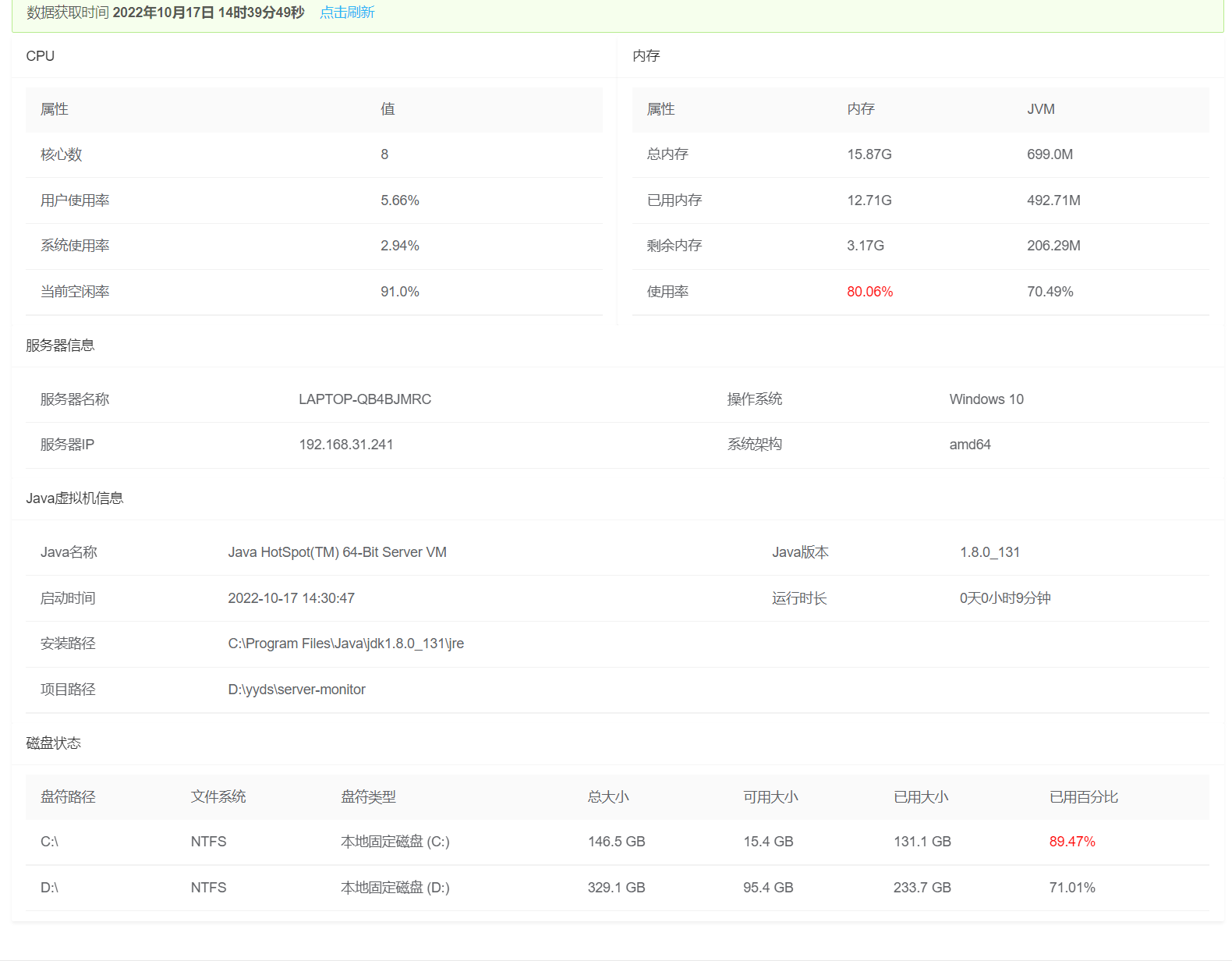Select the core count value 8
This screenshot has width=1232, height=961.
pyautogui.click(x=384, y=154)
